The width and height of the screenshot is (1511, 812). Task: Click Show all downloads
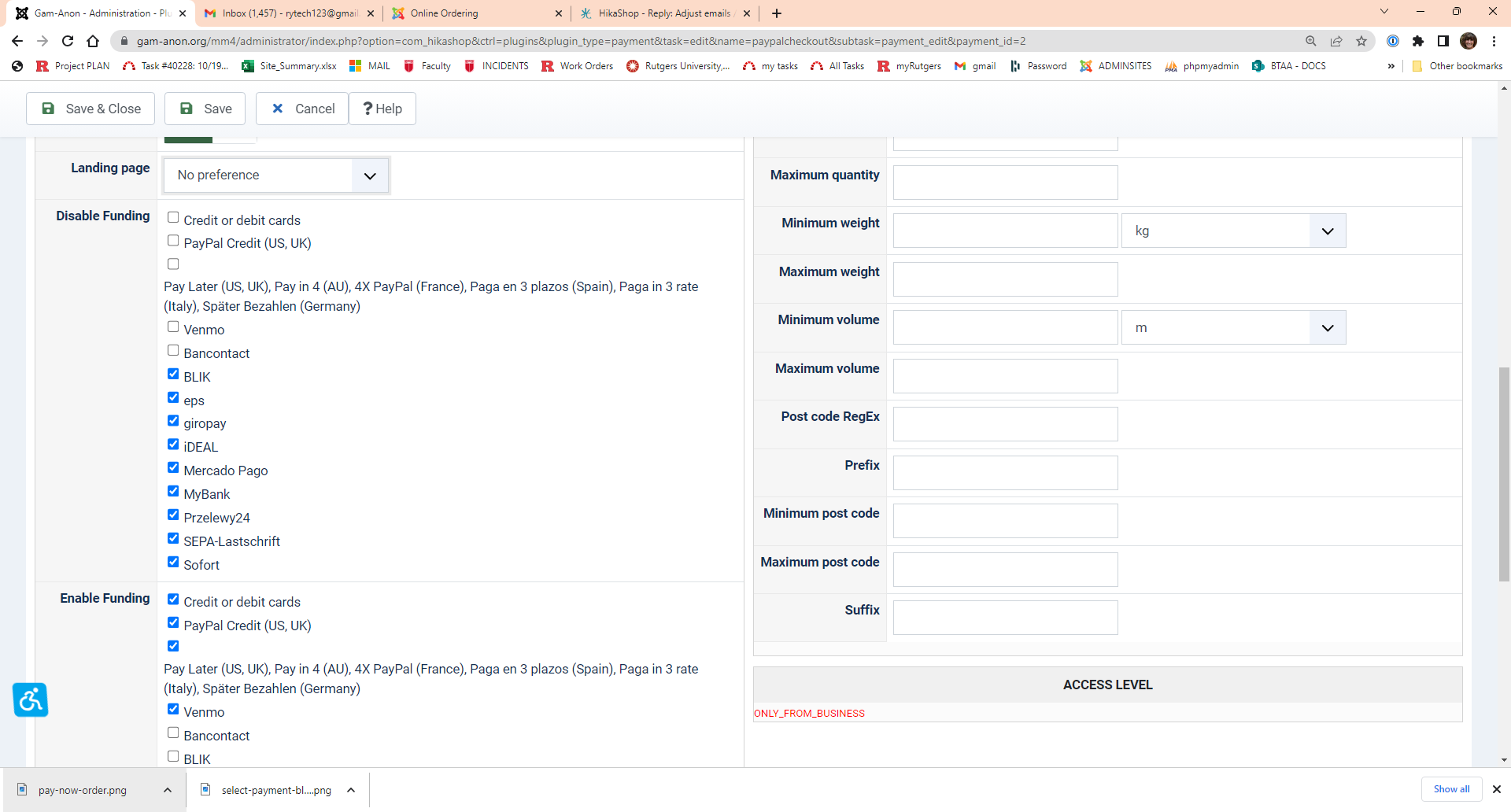[x=1451, y=789]
